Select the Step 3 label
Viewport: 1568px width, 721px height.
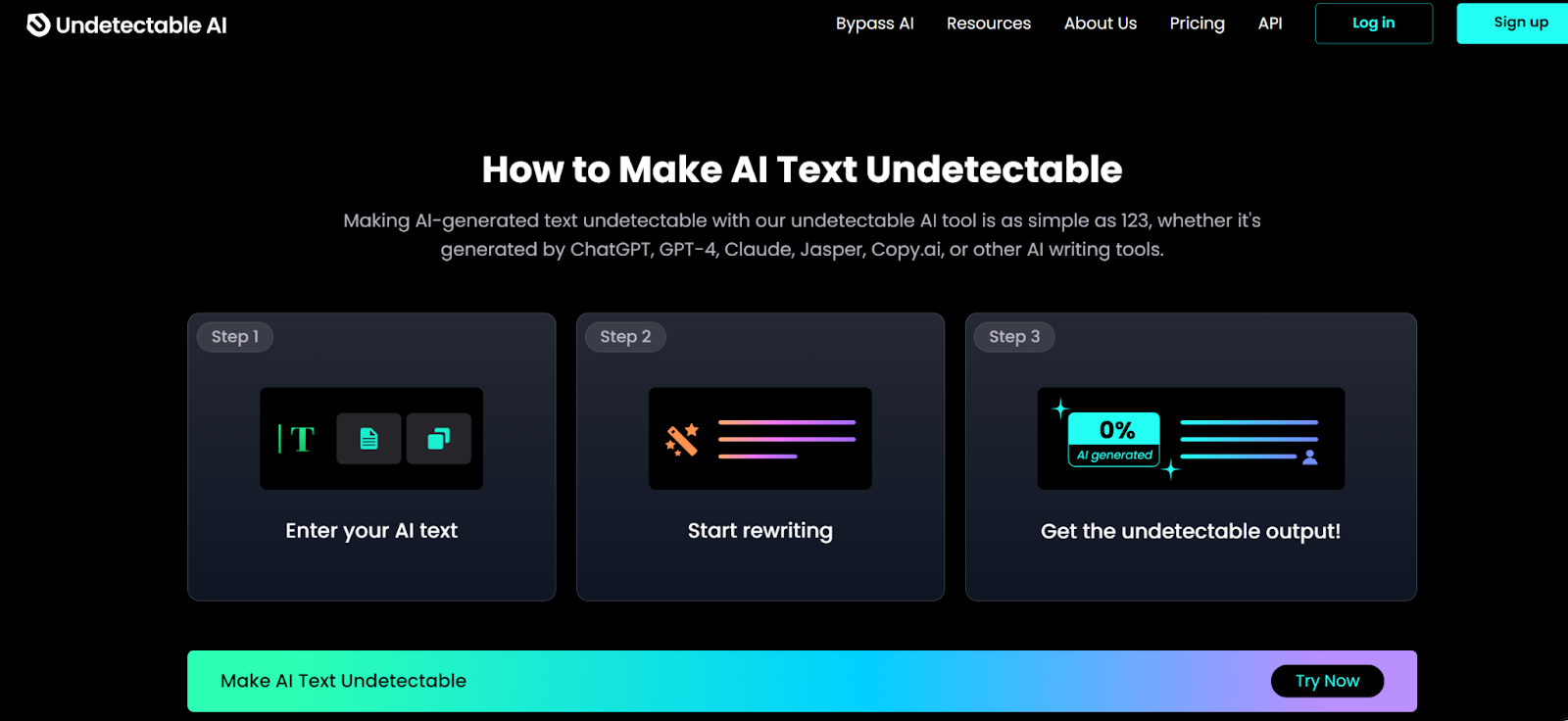point(1014,337)
